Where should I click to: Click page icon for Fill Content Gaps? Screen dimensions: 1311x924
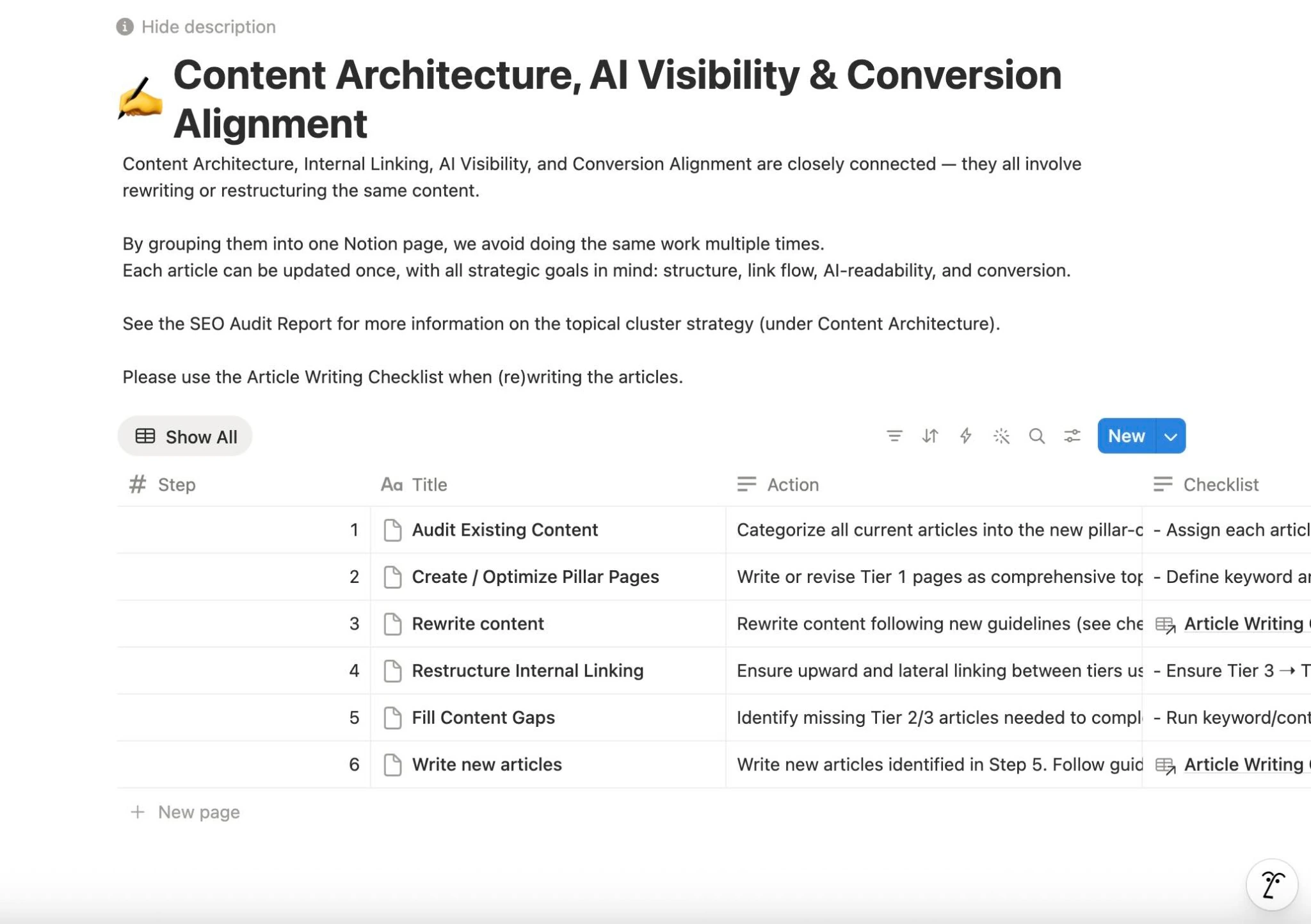click(392, 717)
